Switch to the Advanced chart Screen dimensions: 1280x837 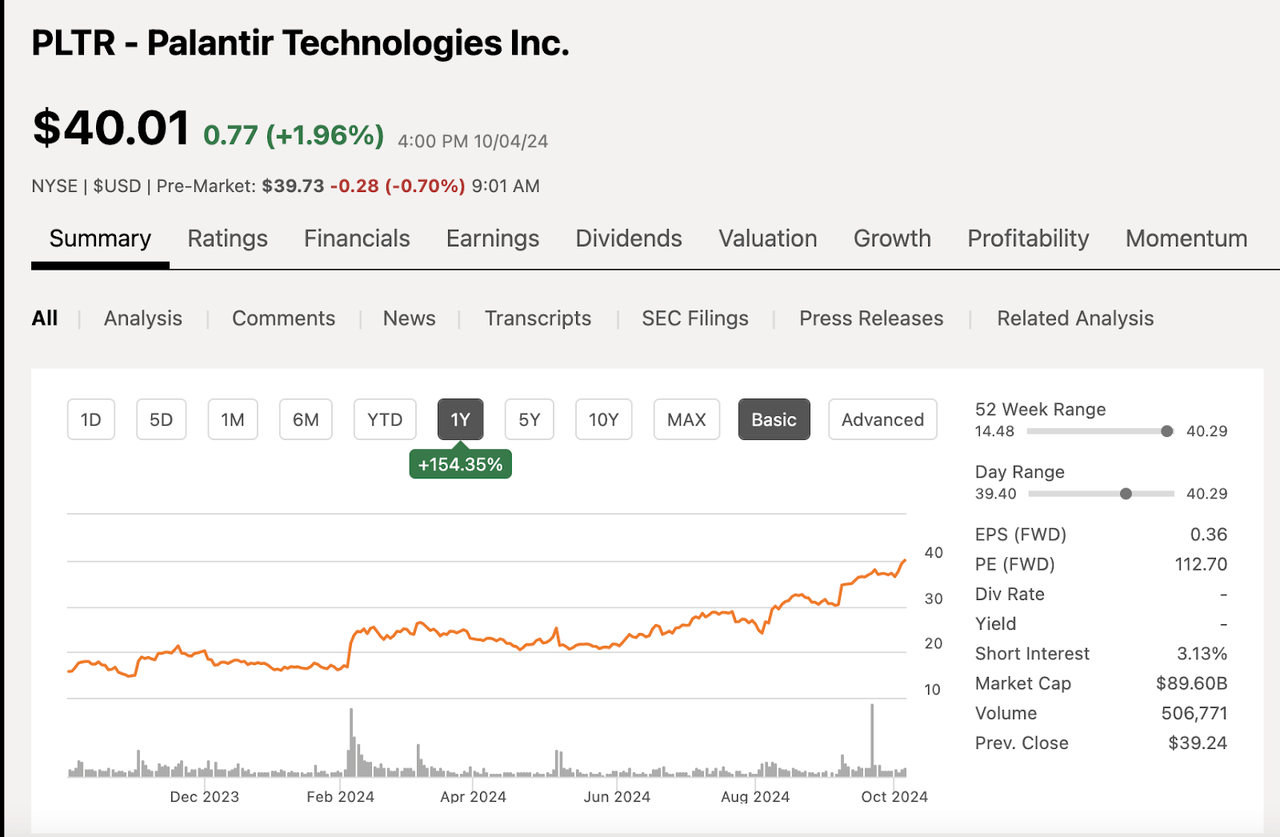tap(883, 420)
